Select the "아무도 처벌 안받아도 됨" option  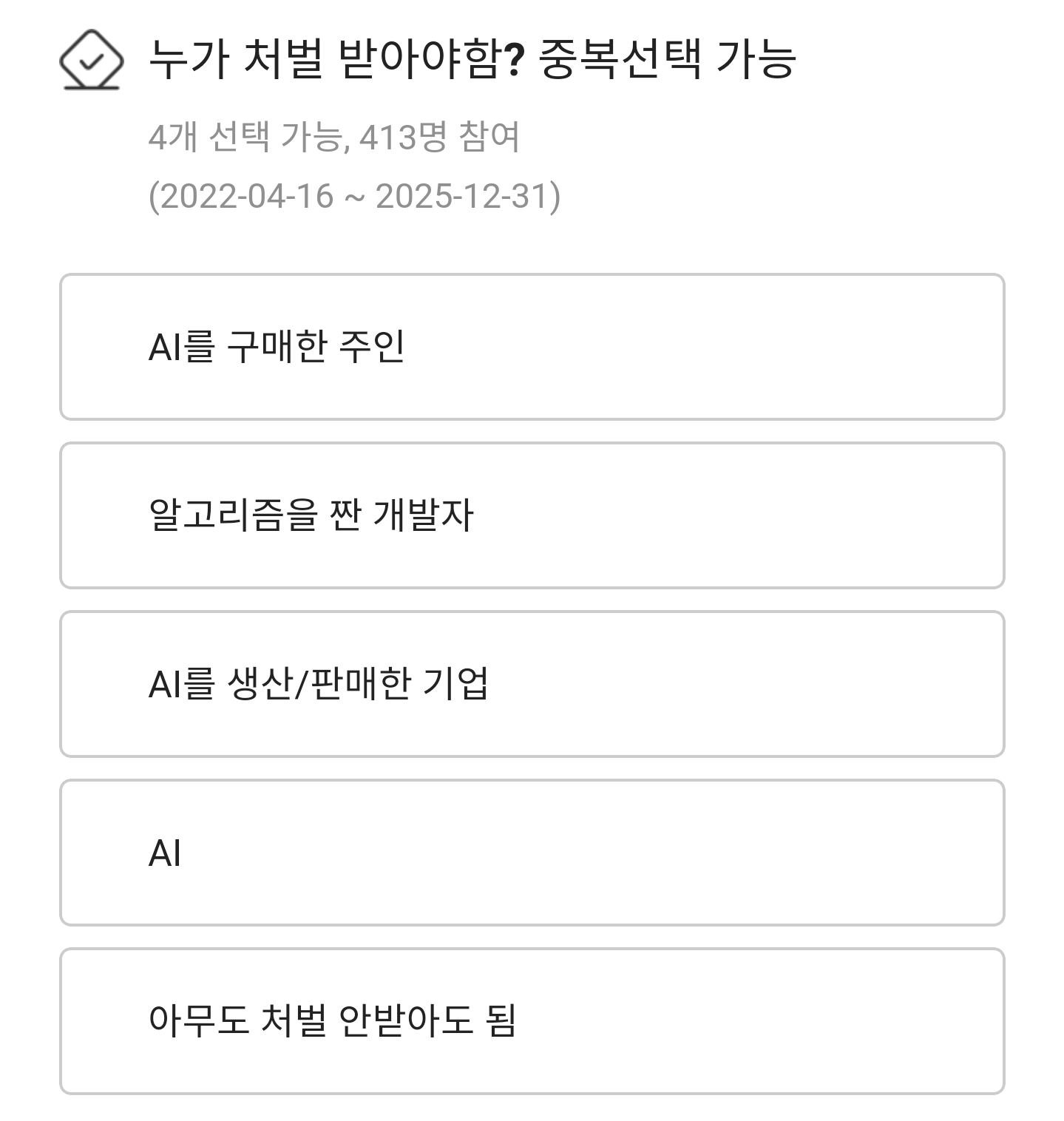(x=532, y=1021)
